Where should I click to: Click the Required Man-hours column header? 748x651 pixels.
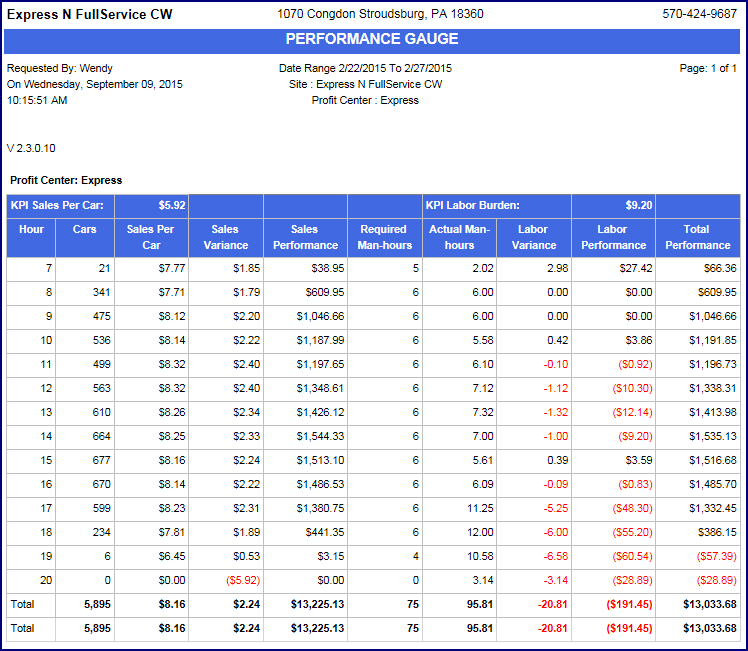[x=384, y=237]
